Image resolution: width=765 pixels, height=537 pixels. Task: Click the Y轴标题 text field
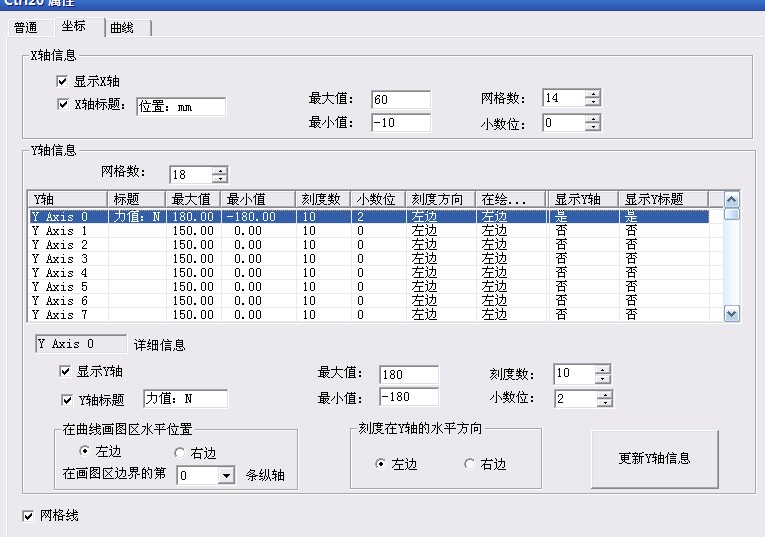(x=185, y=399)
